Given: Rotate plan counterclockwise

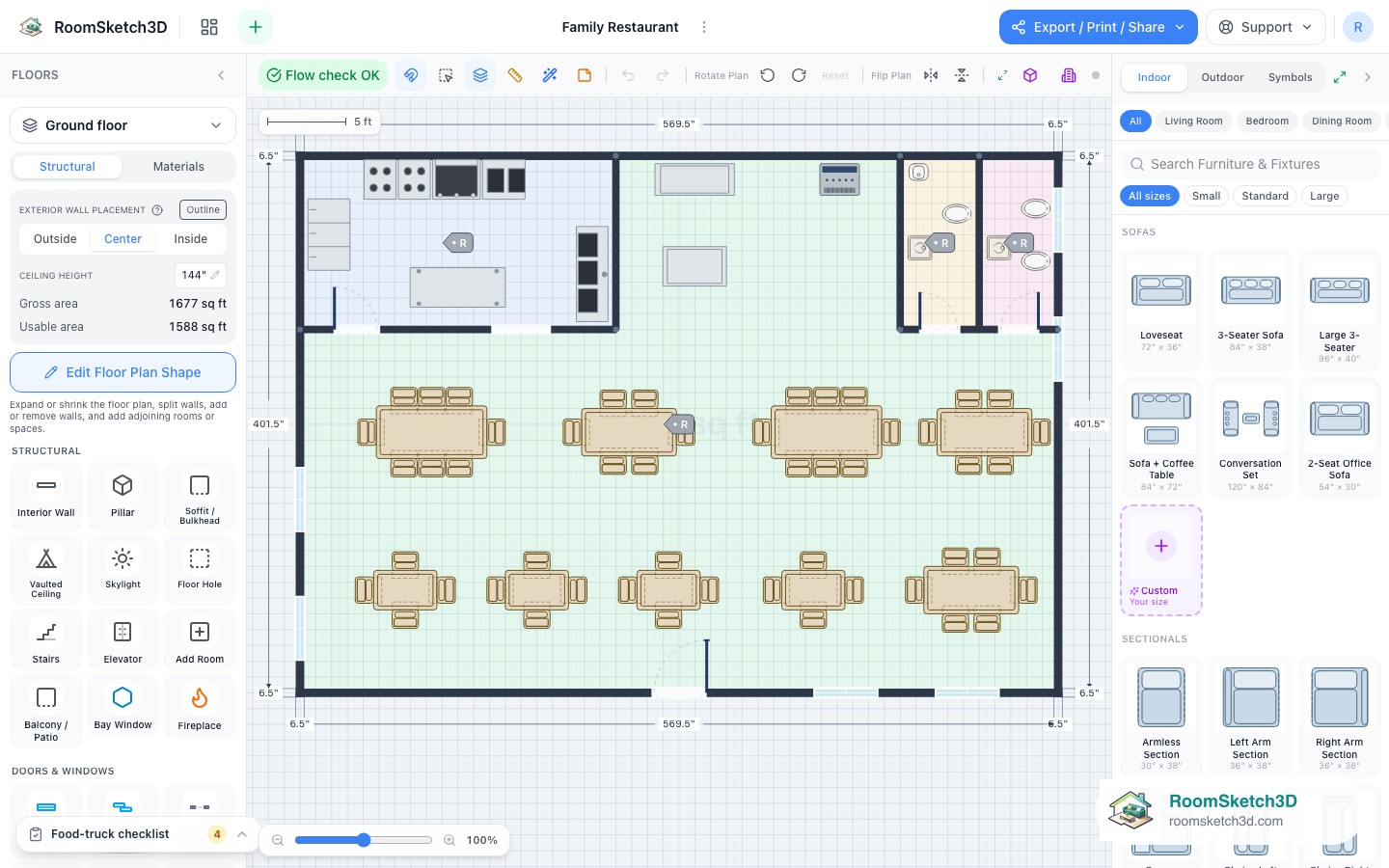Looking at the screenshot, I should 768,75.
